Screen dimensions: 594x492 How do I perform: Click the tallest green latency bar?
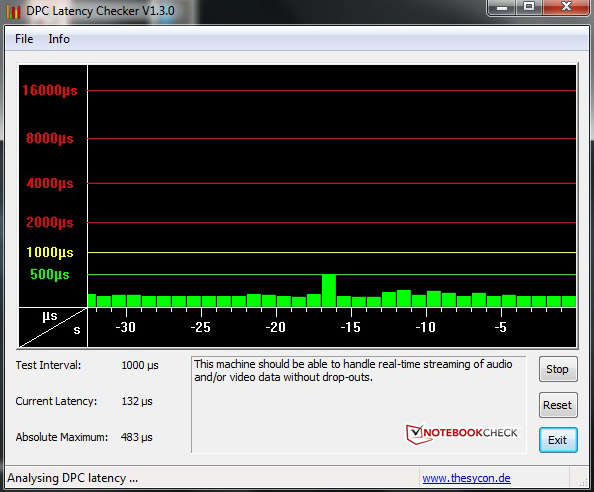coord(329,291)
